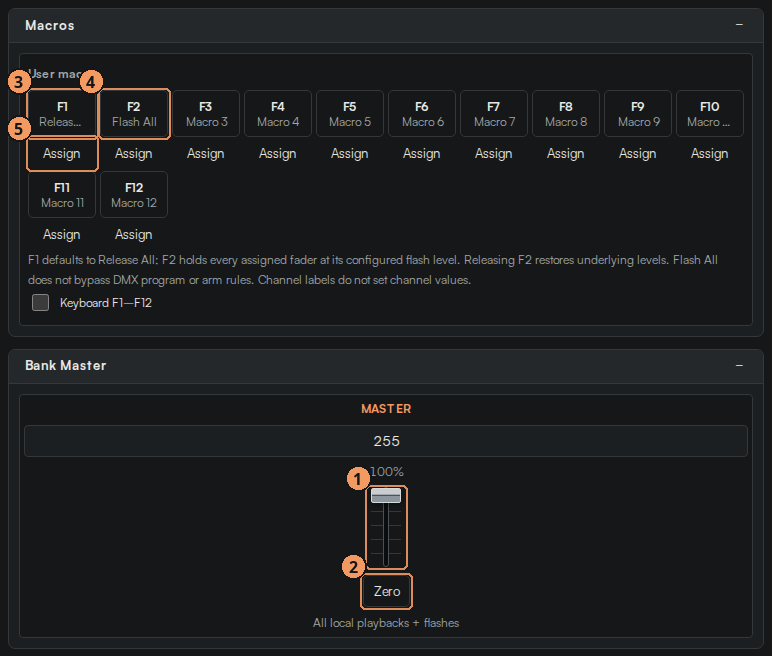Collapse the Bank Master panel
The image size is (772, 656).
coord(739,366)
